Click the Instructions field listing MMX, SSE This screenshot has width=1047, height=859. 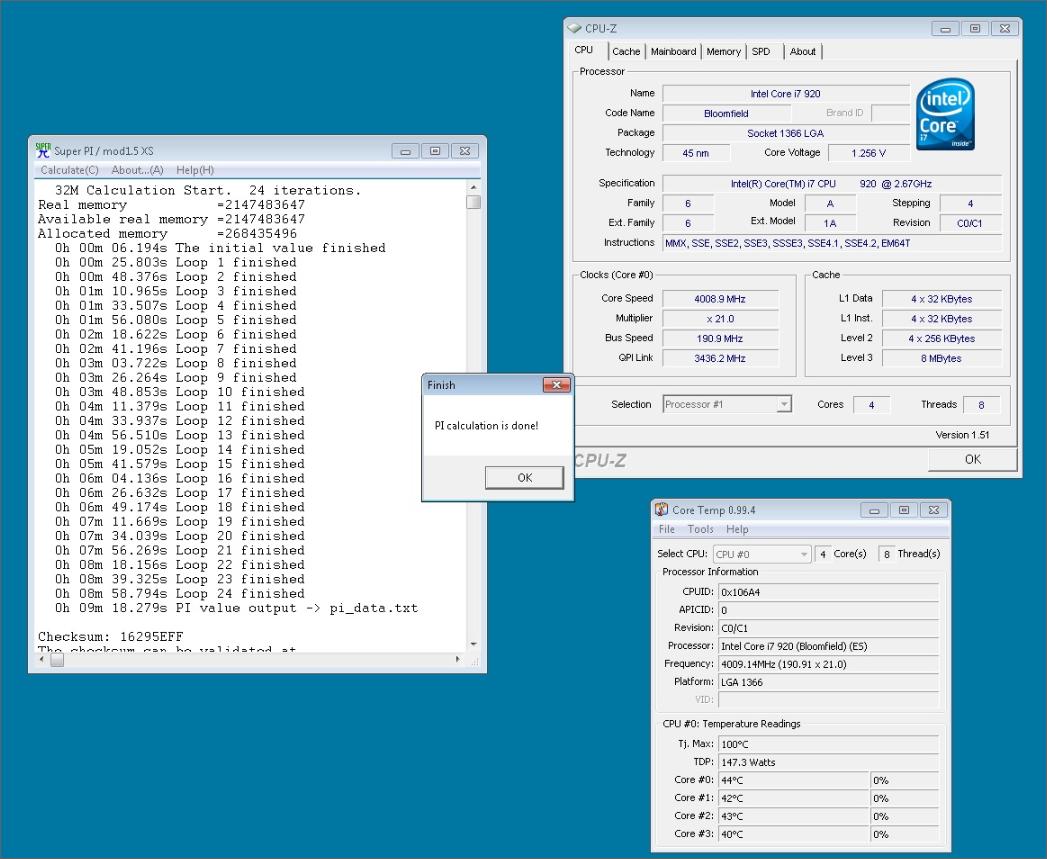point(832,243)
